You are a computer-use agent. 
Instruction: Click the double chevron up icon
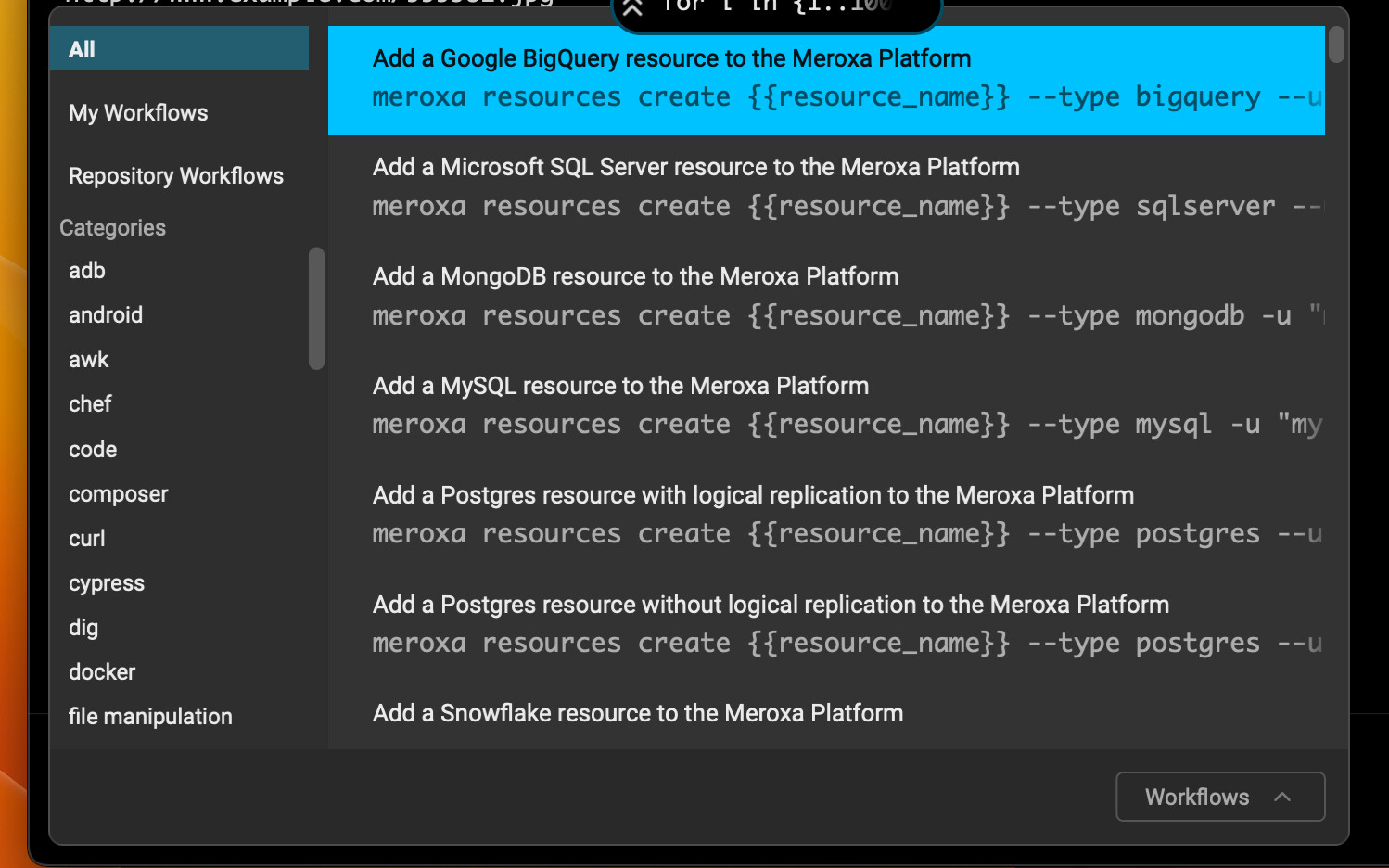[632, 8]
